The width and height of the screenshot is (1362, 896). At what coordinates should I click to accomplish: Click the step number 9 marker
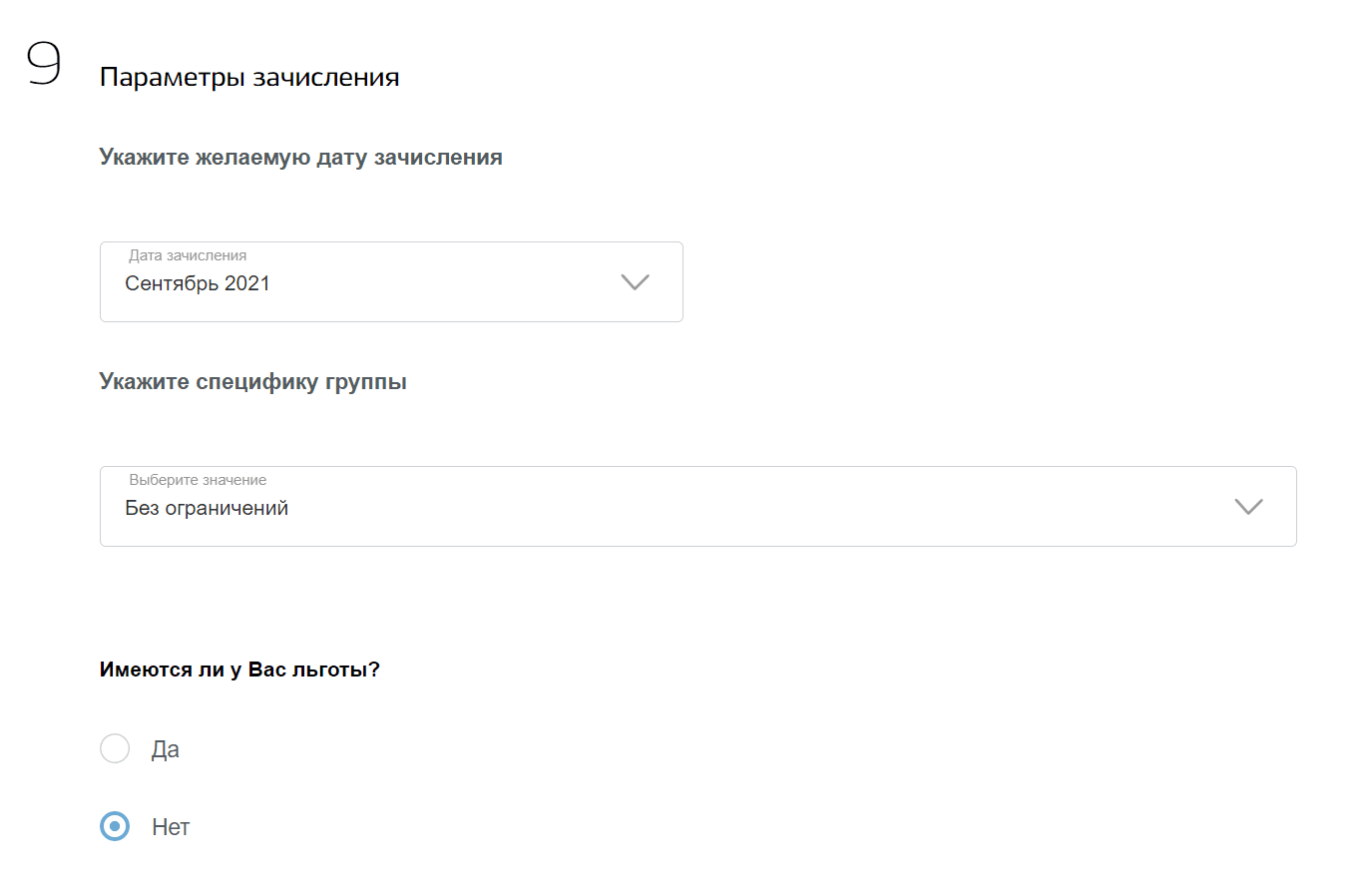(44, 64)
